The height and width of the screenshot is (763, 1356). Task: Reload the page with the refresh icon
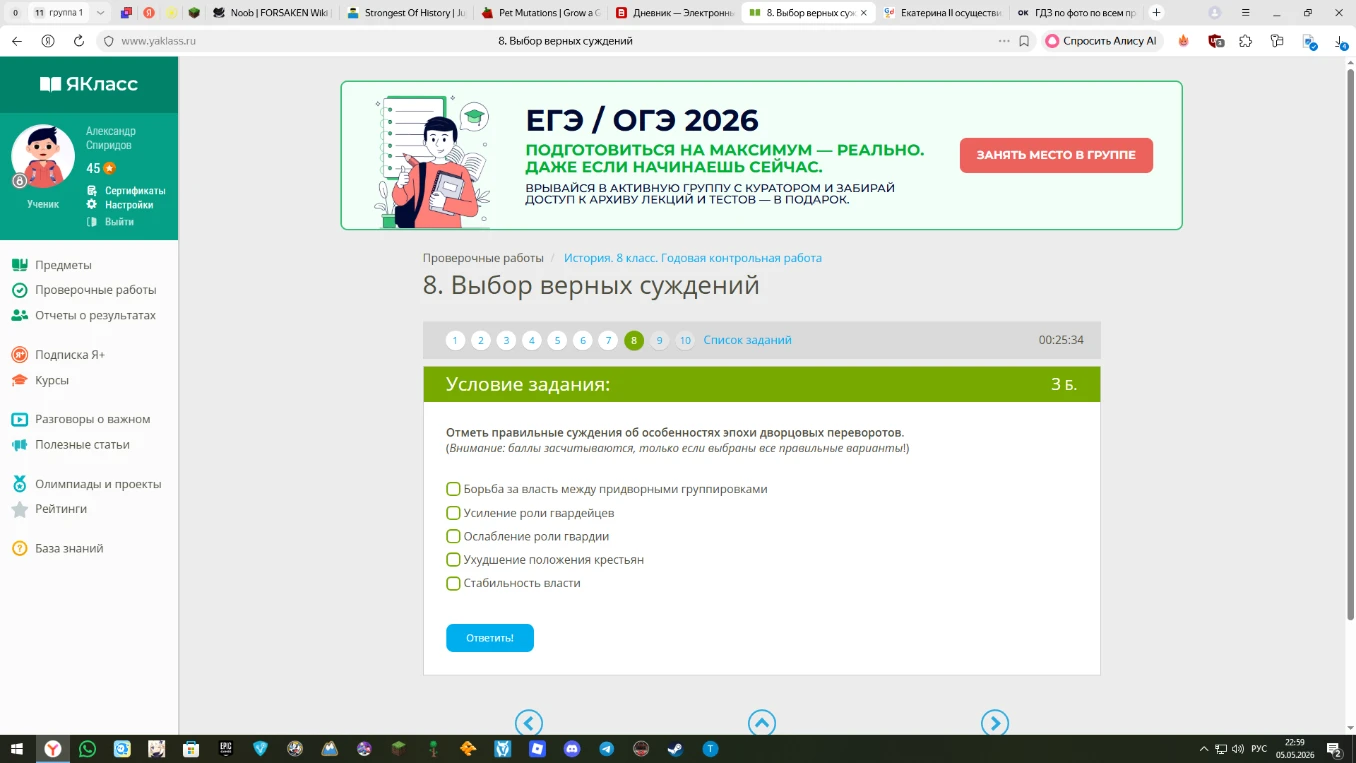pyautogui.click(x=79, y=41)
